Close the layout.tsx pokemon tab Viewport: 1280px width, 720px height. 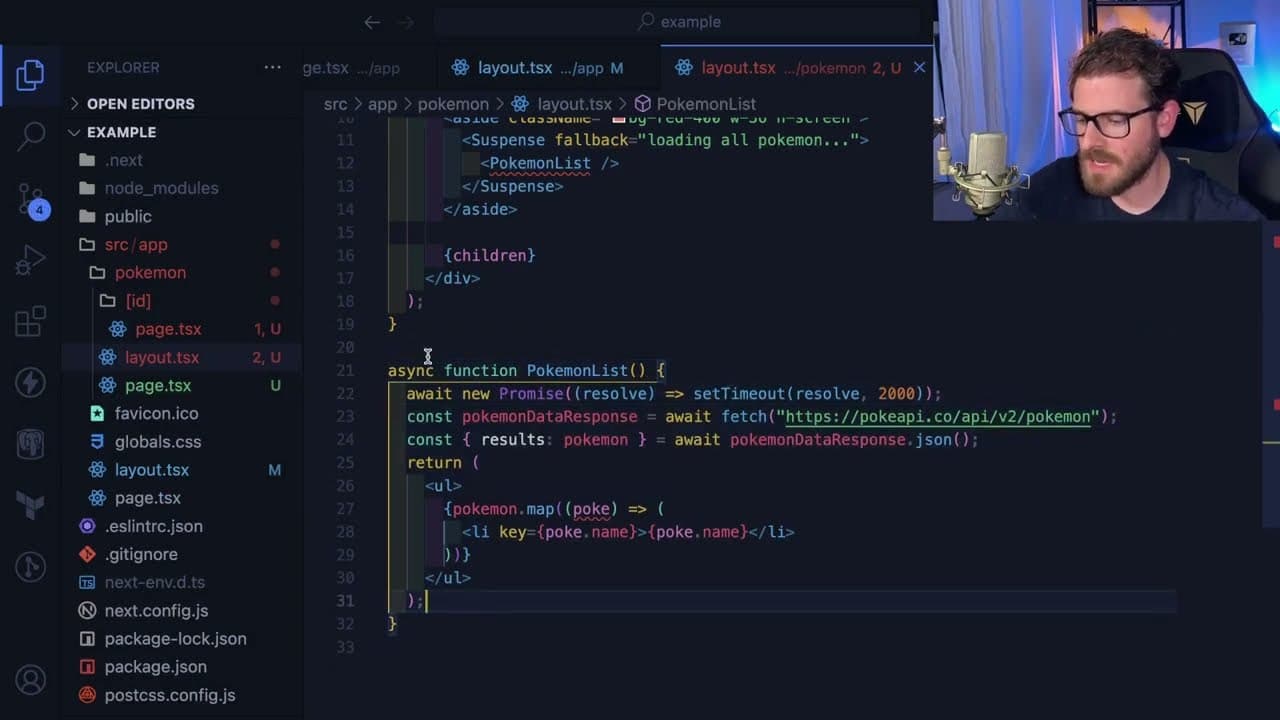tap(919, 68)
